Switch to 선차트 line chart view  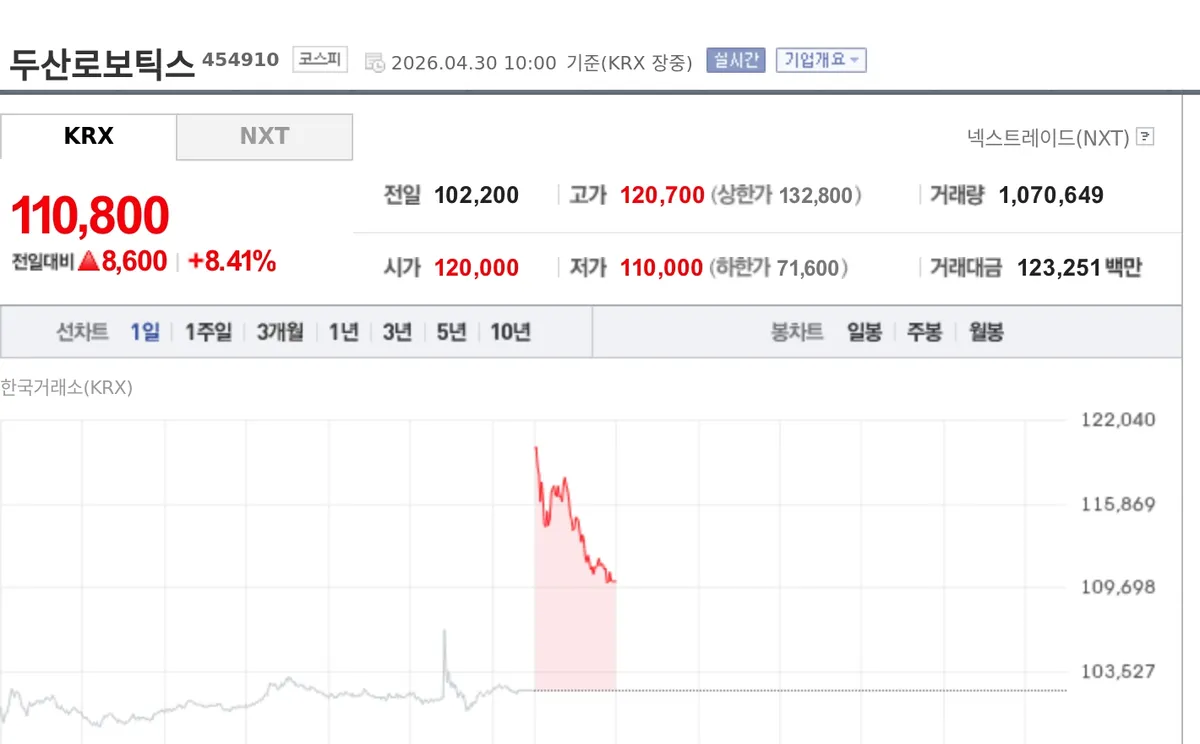tap(82, 333)
